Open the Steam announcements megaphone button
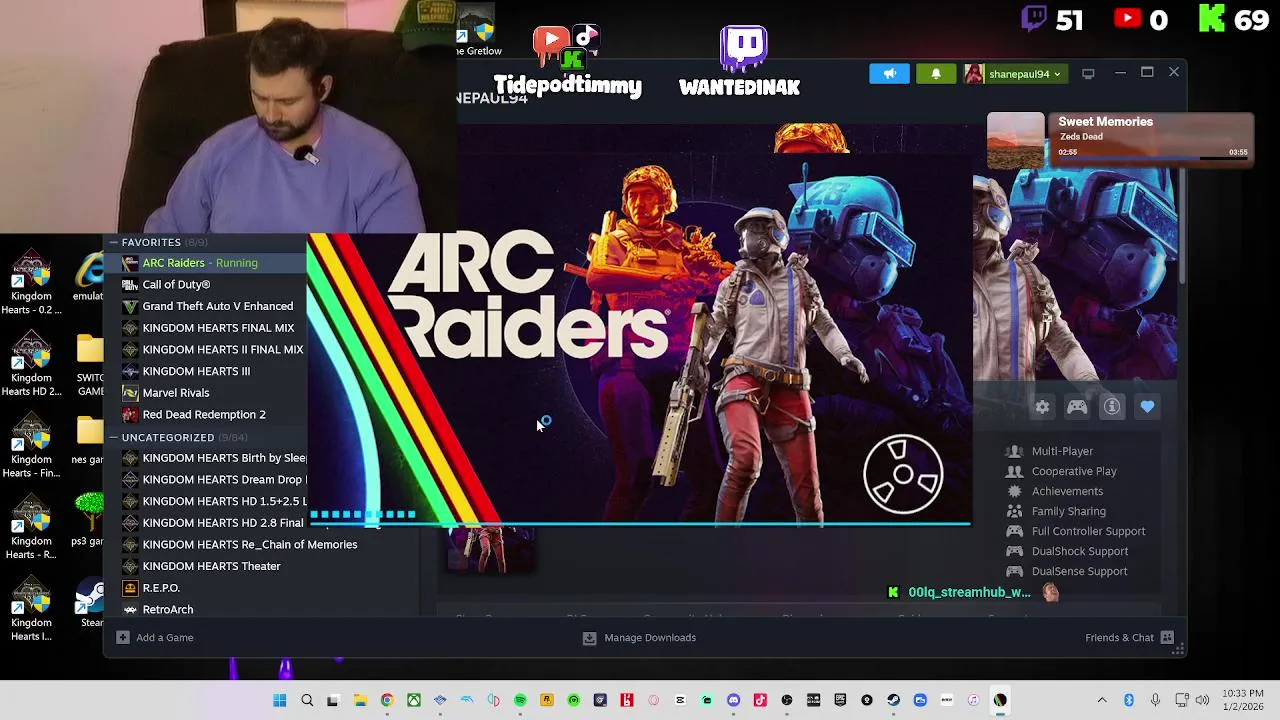The width and height of the screenshot is (1280, 720). [889, 74]
